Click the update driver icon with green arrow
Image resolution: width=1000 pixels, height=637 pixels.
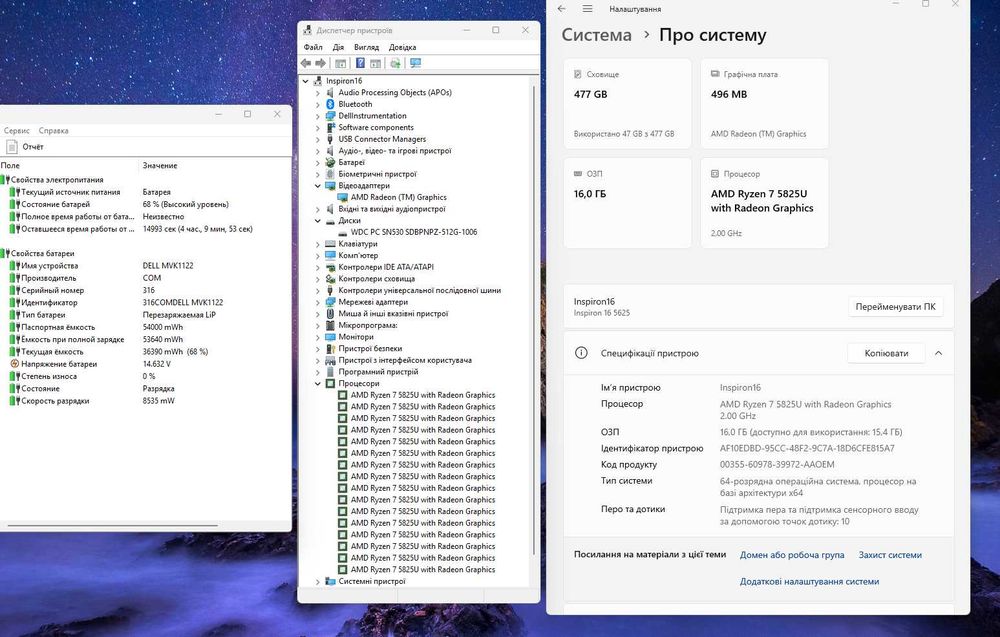coord(395,63)
